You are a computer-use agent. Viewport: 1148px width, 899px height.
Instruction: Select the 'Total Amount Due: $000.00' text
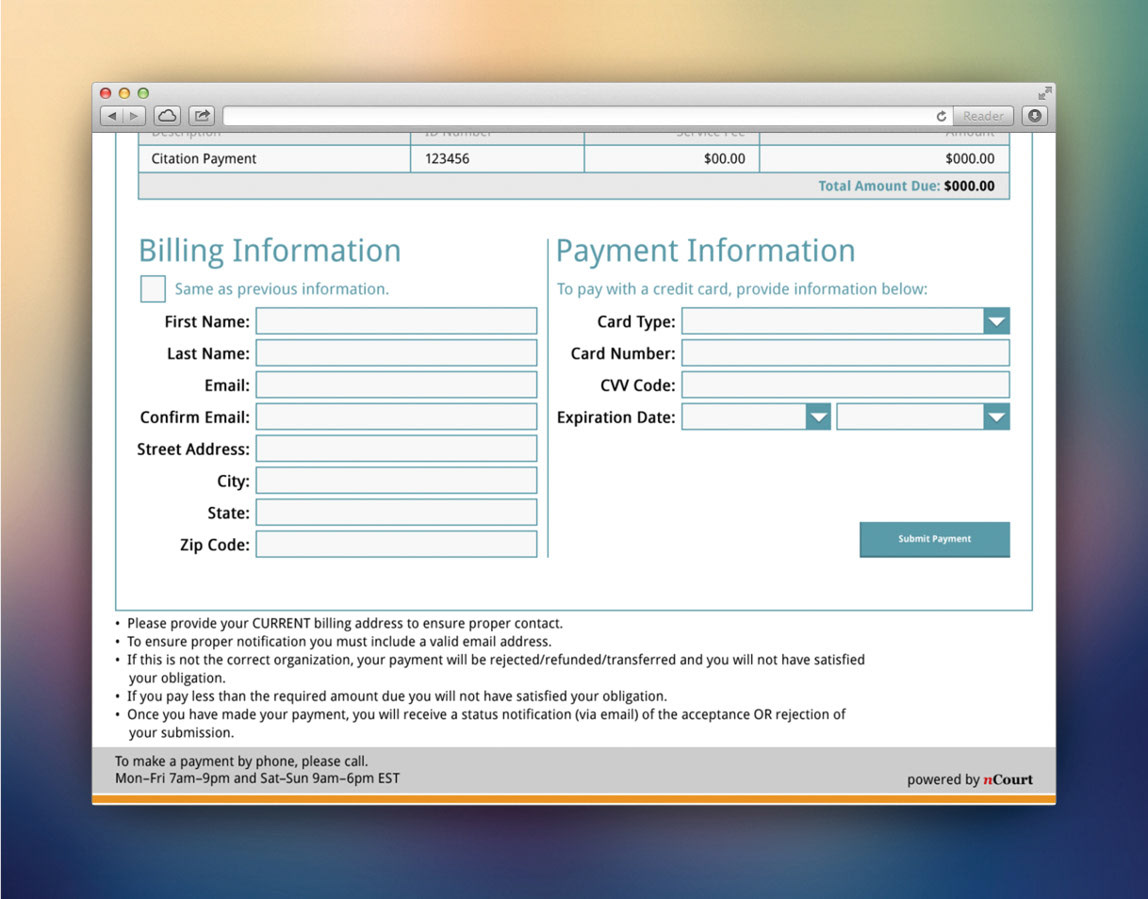click(906, 186)
